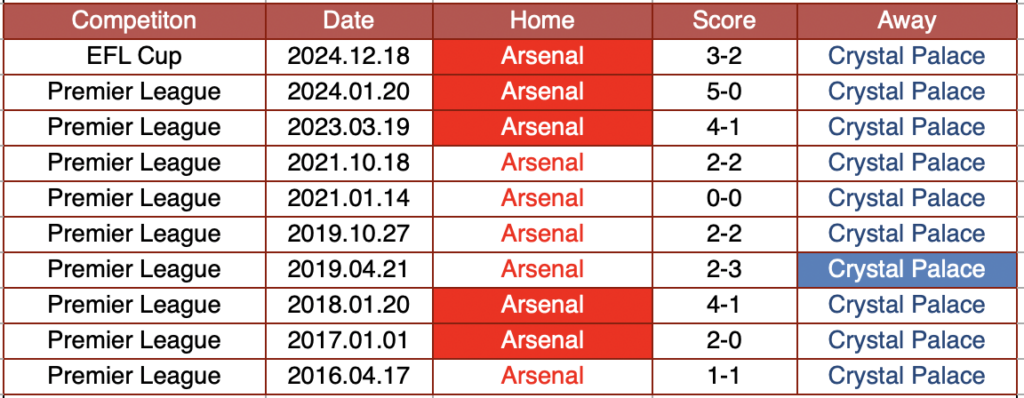
Task: Click the date cell 2019.04.21
Action: 349,269
